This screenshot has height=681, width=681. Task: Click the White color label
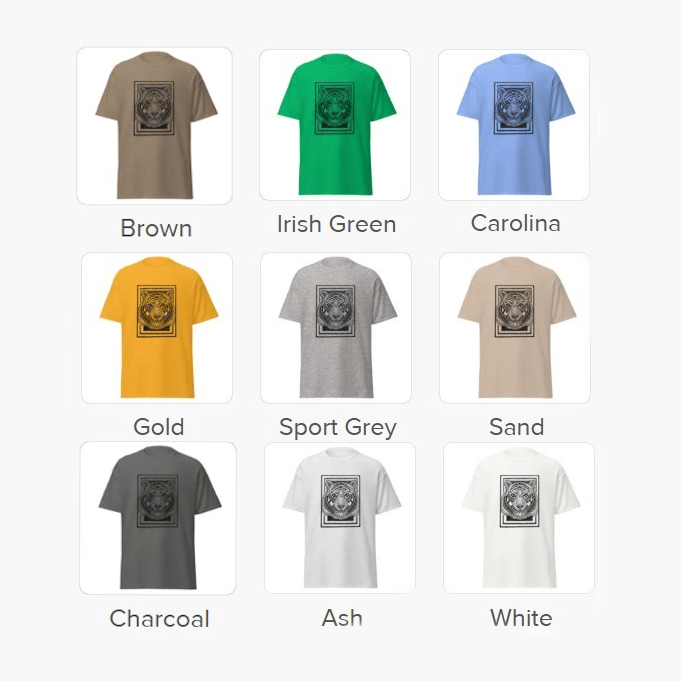click(521, 618)
